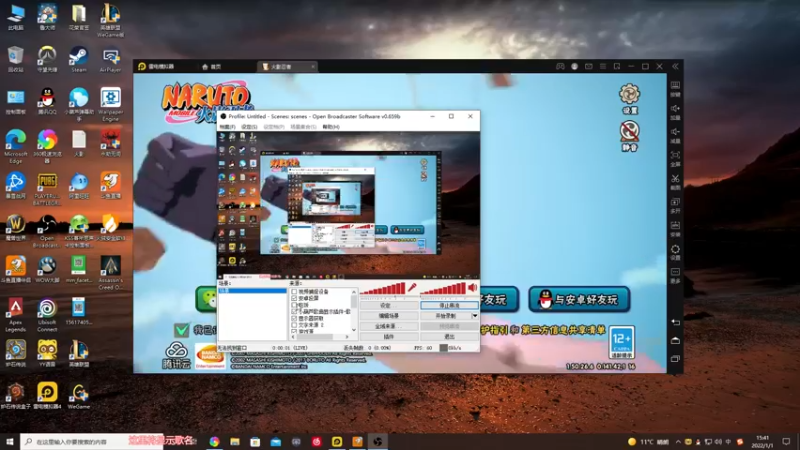Adjust the OBS desktop volume meter
This screenshot has height=450, width=800.
point(443,289)
